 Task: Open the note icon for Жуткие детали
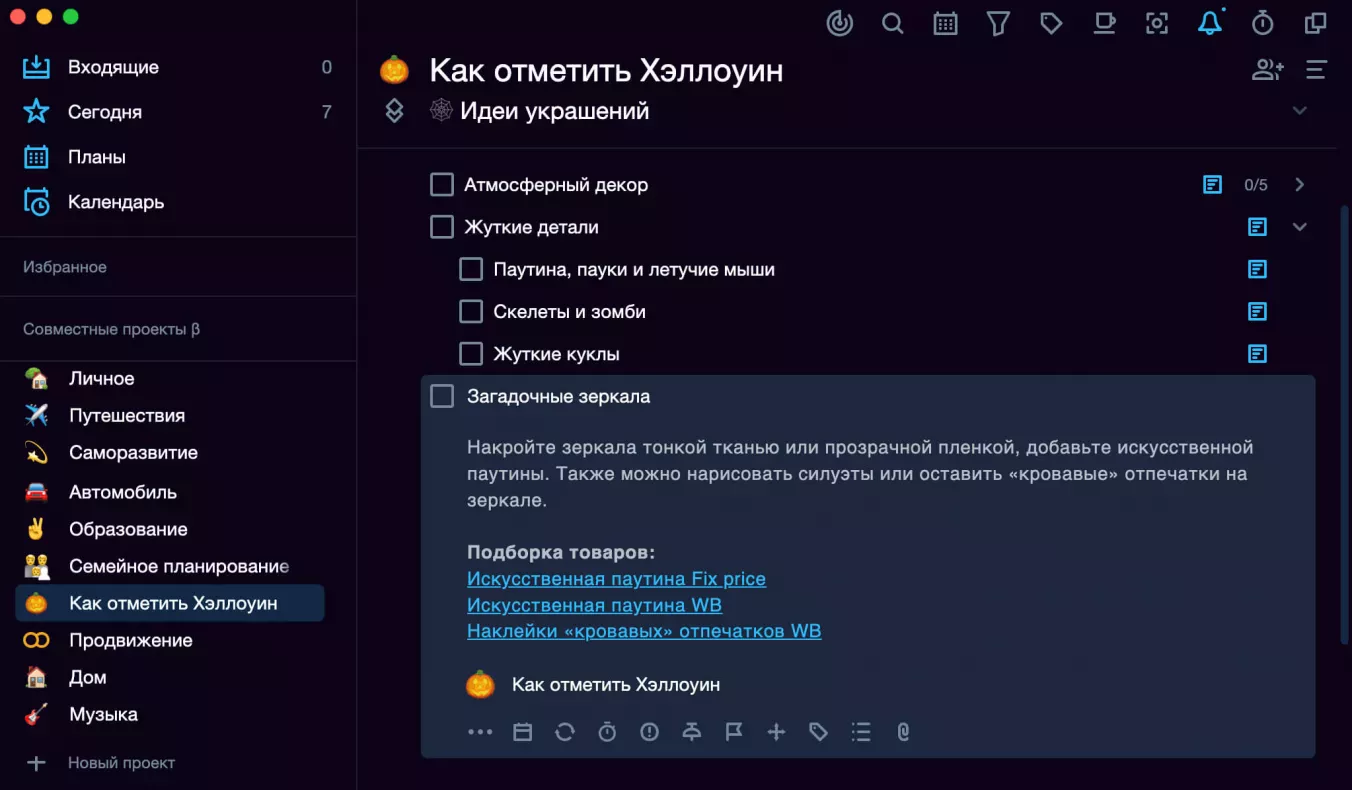[1258, 227]
